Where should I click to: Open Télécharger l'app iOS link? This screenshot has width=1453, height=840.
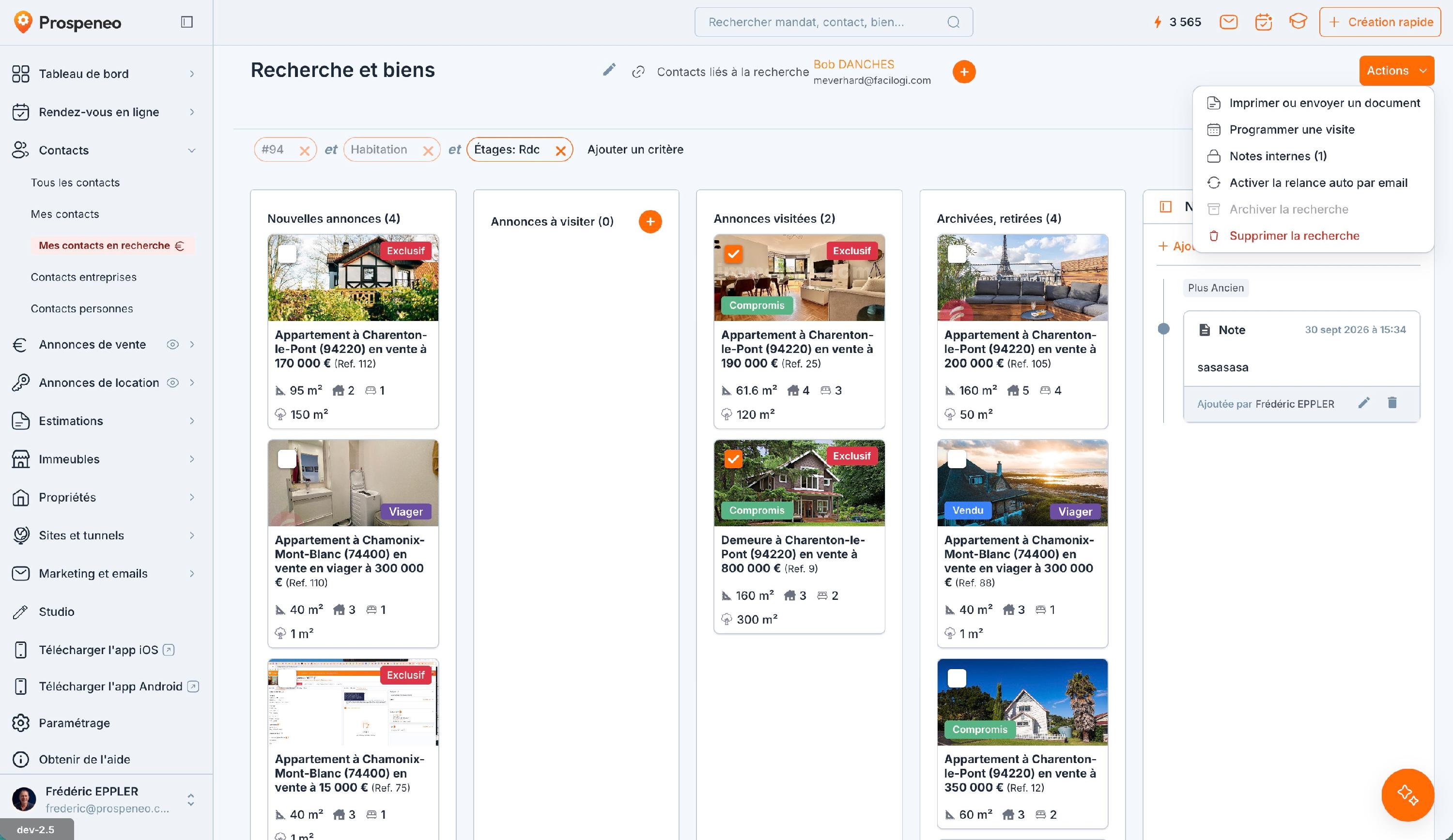[x=107, y=650]
